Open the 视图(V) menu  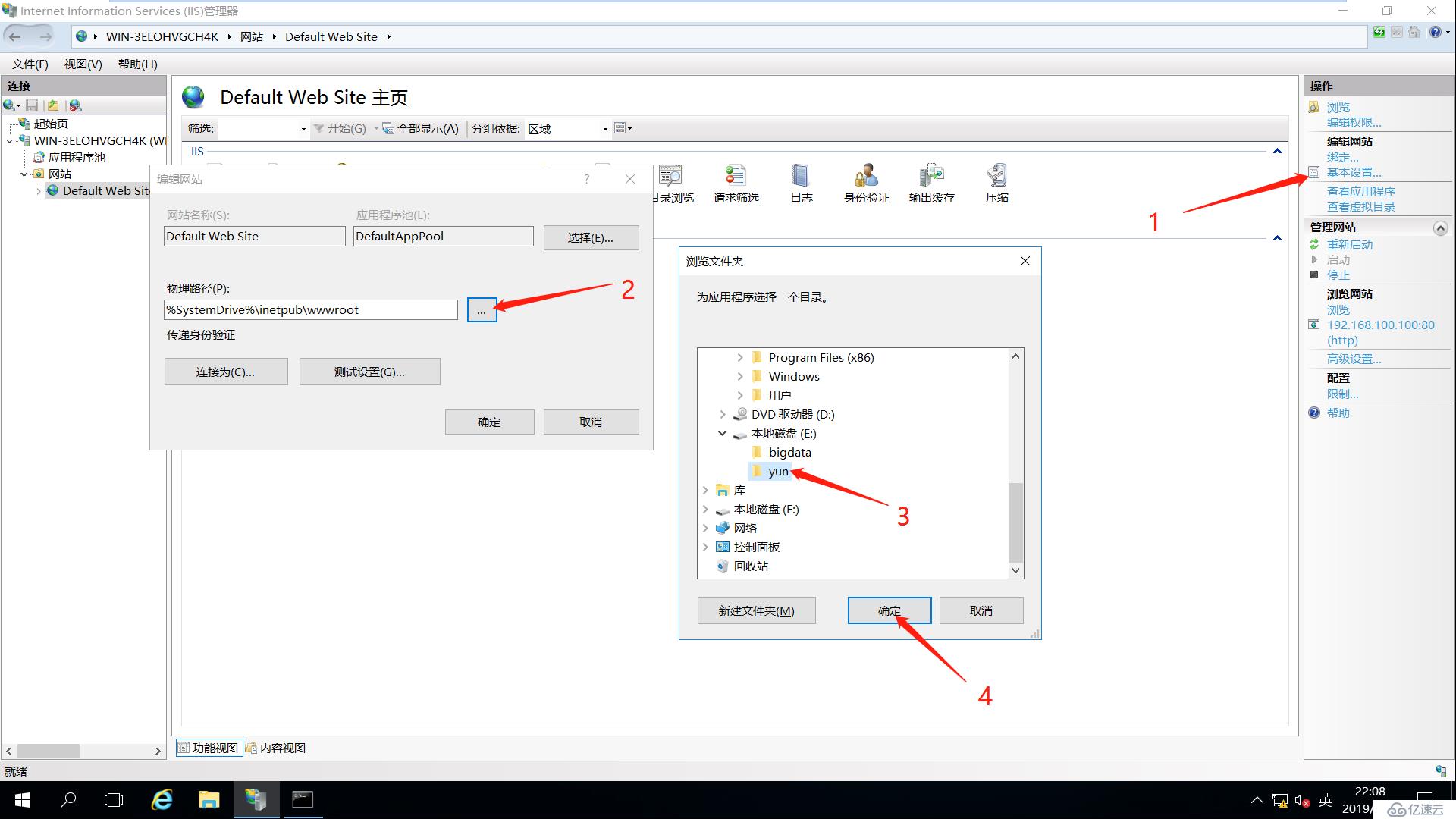[83, 64]
